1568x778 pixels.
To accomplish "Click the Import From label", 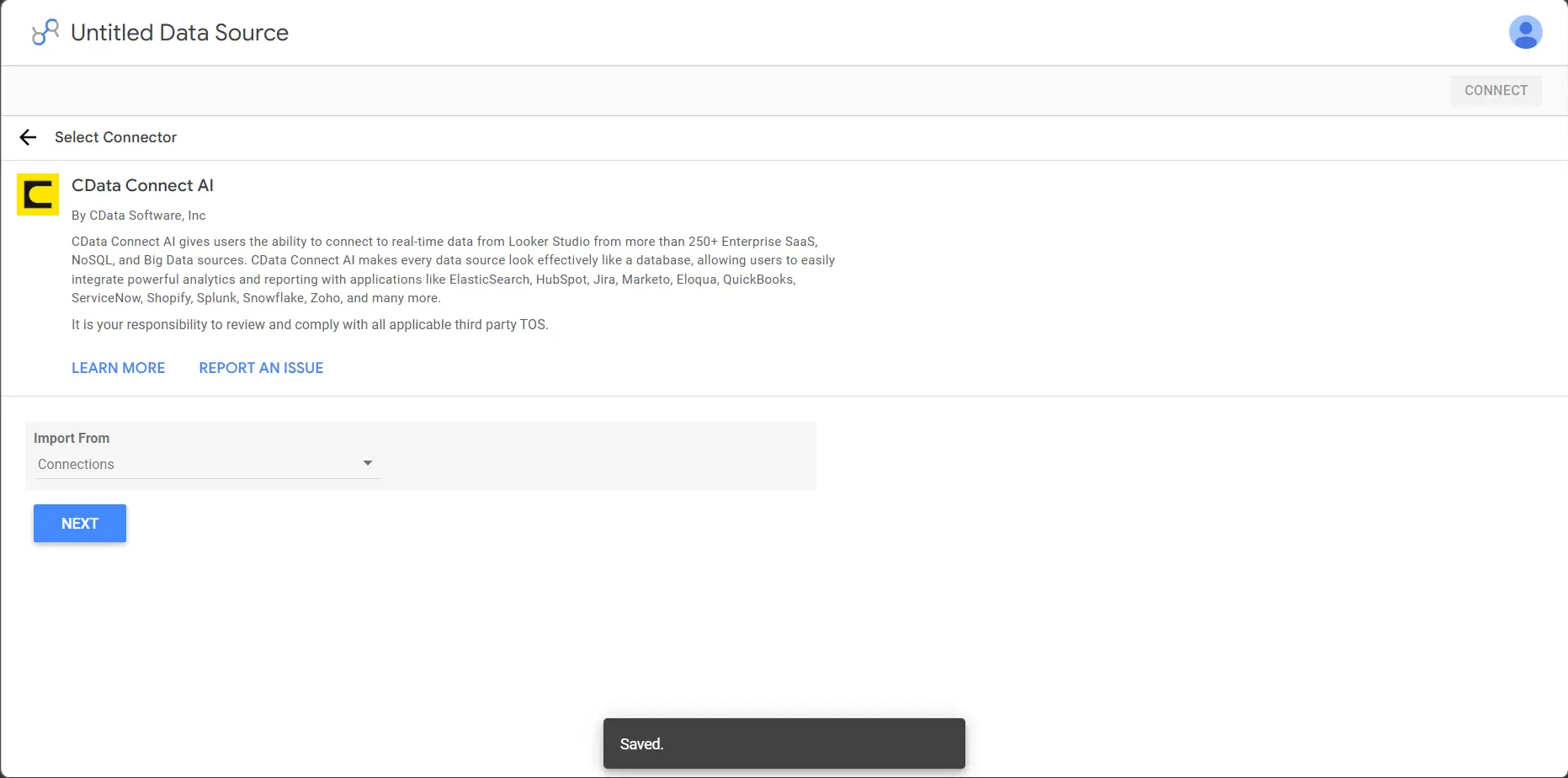I will (x=72, y=438).
